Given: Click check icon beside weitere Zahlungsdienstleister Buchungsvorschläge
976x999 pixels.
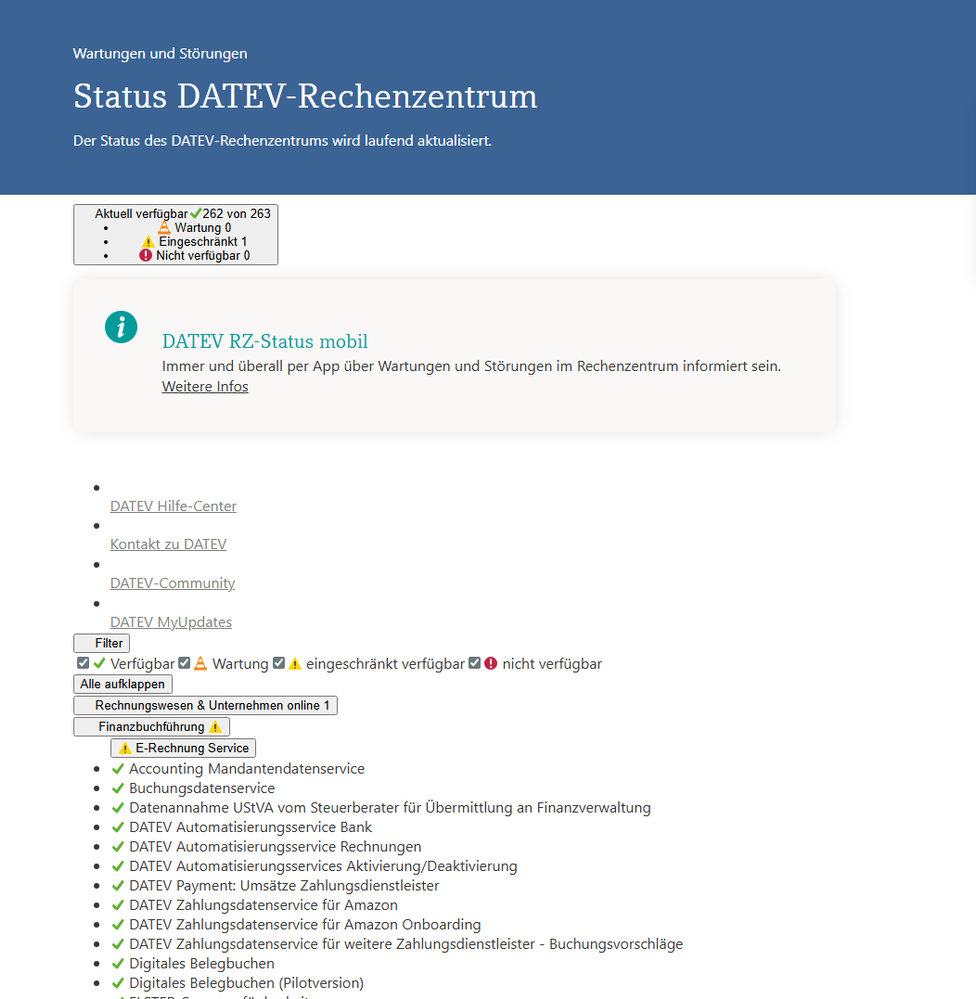Looking at the screenshot, I should click(118, 944).
